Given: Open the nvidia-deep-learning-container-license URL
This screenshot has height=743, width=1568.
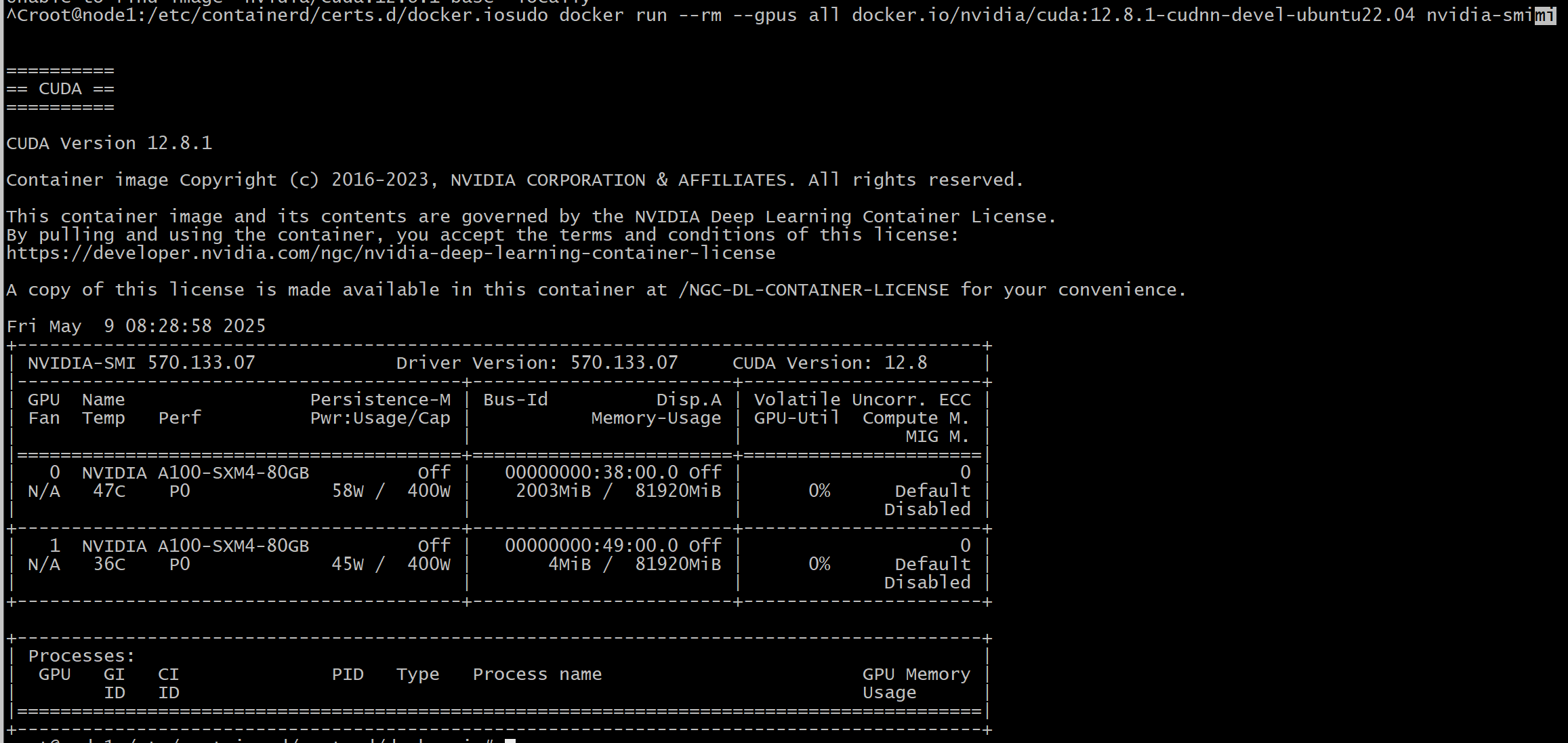Looking at the screenshot, I should (x=390, y=254).
